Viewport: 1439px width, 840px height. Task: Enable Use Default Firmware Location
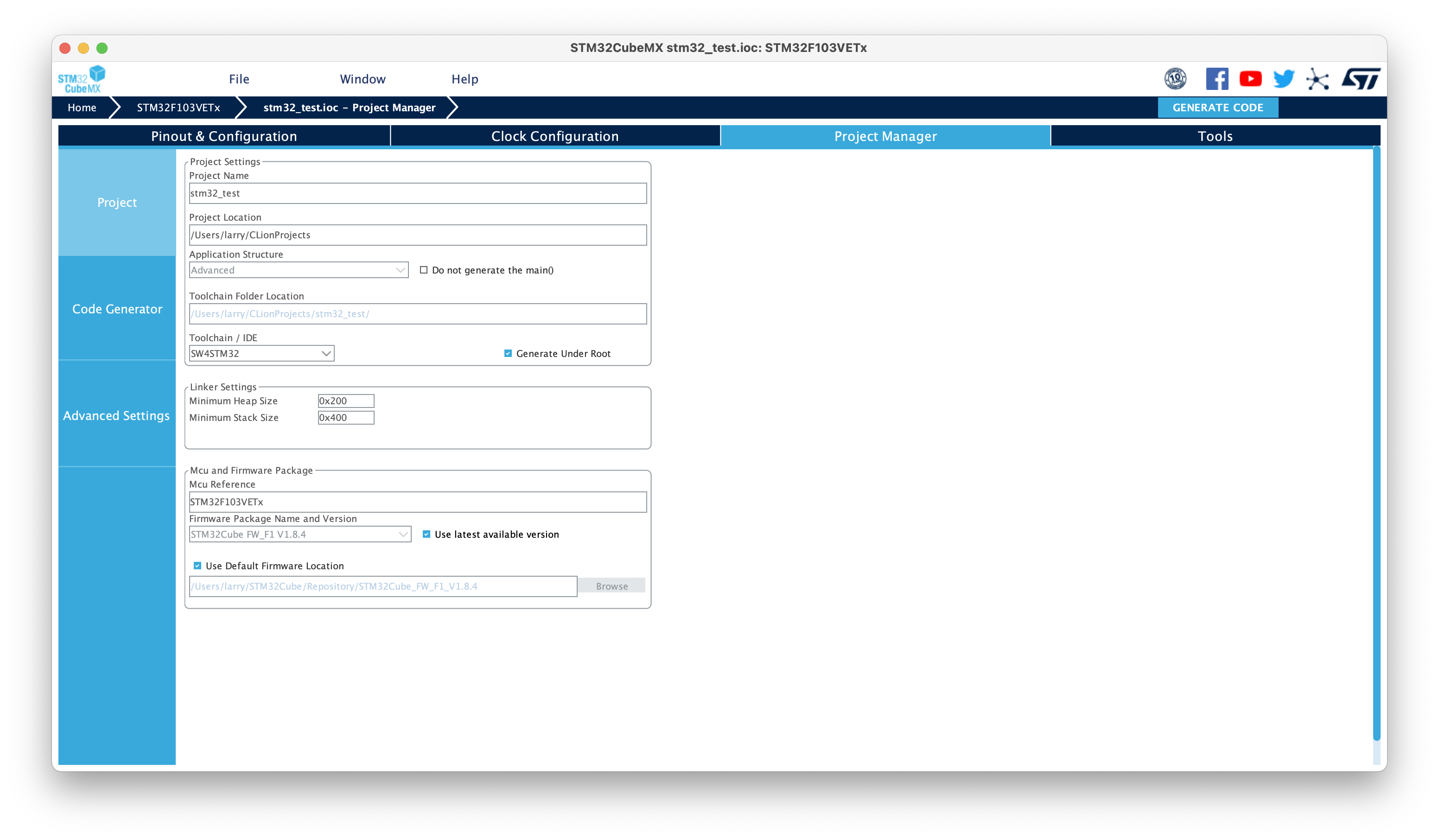coord(197,565)
